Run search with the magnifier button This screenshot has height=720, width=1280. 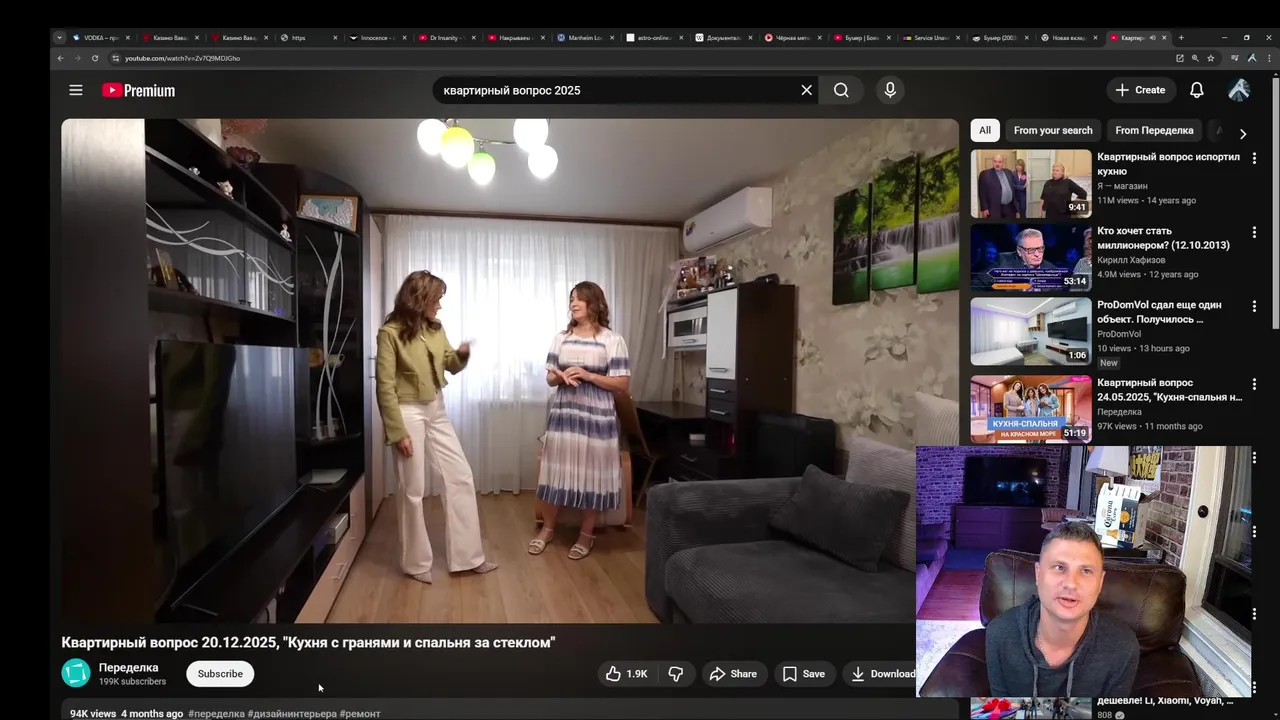click(x=841, y=90)
